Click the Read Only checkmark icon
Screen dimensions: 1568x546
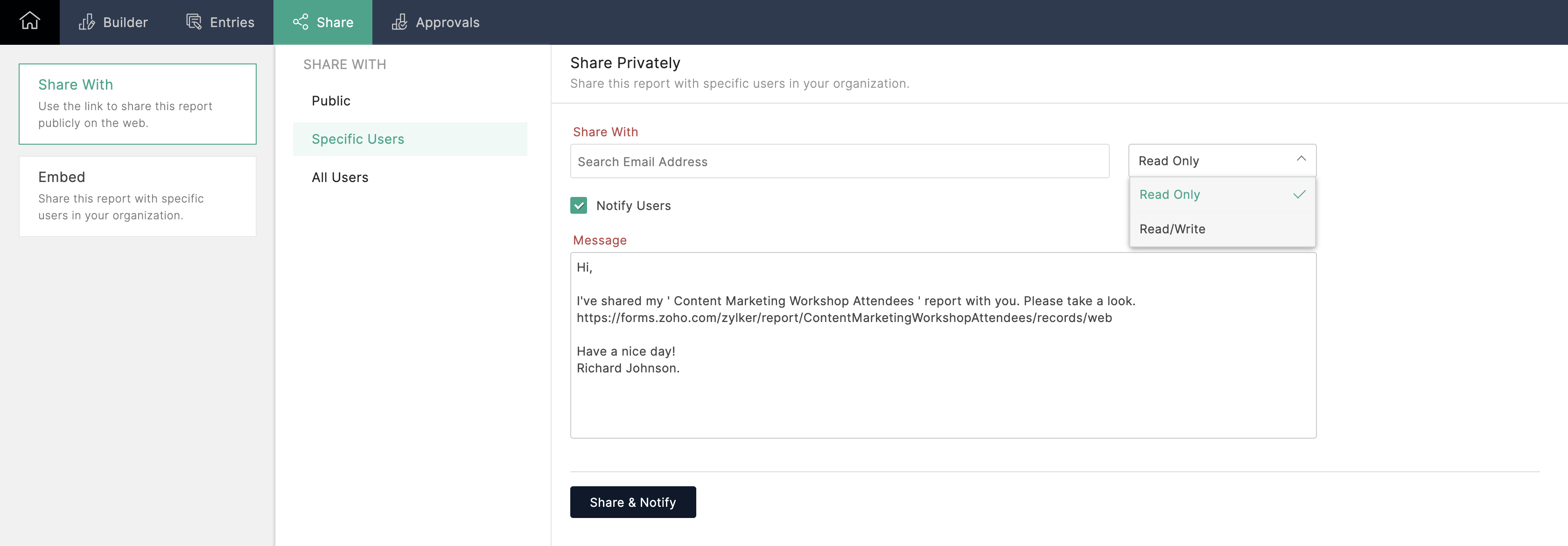click(x=1299, y=195)
